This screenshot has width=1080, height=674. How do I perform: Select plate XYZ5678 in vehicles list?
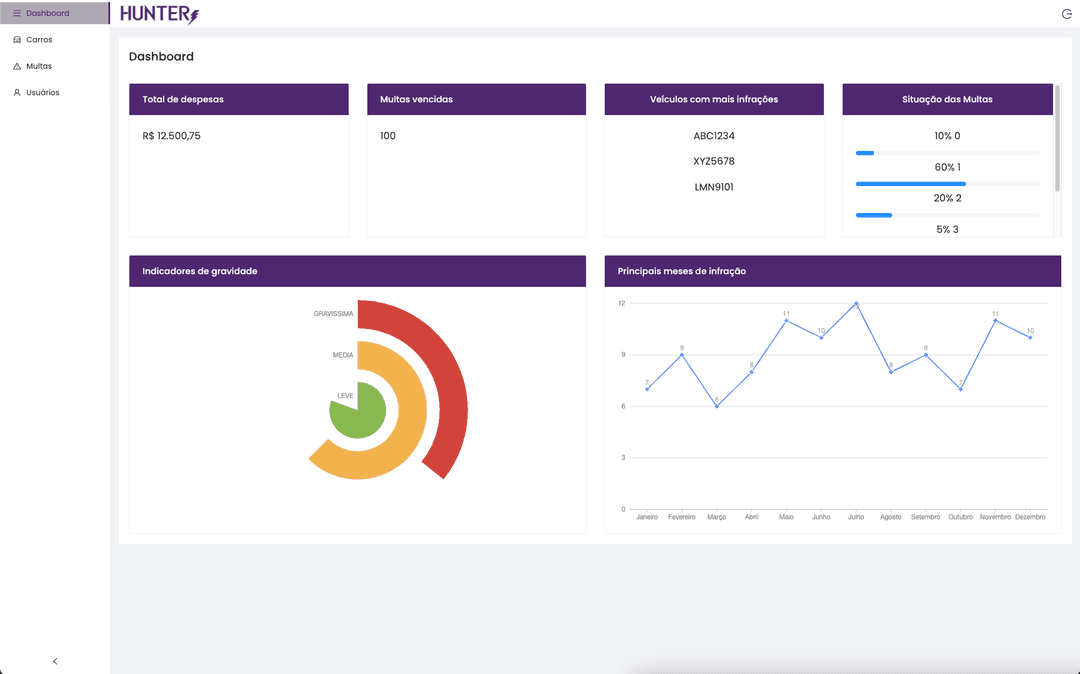(x=714, y=161)
